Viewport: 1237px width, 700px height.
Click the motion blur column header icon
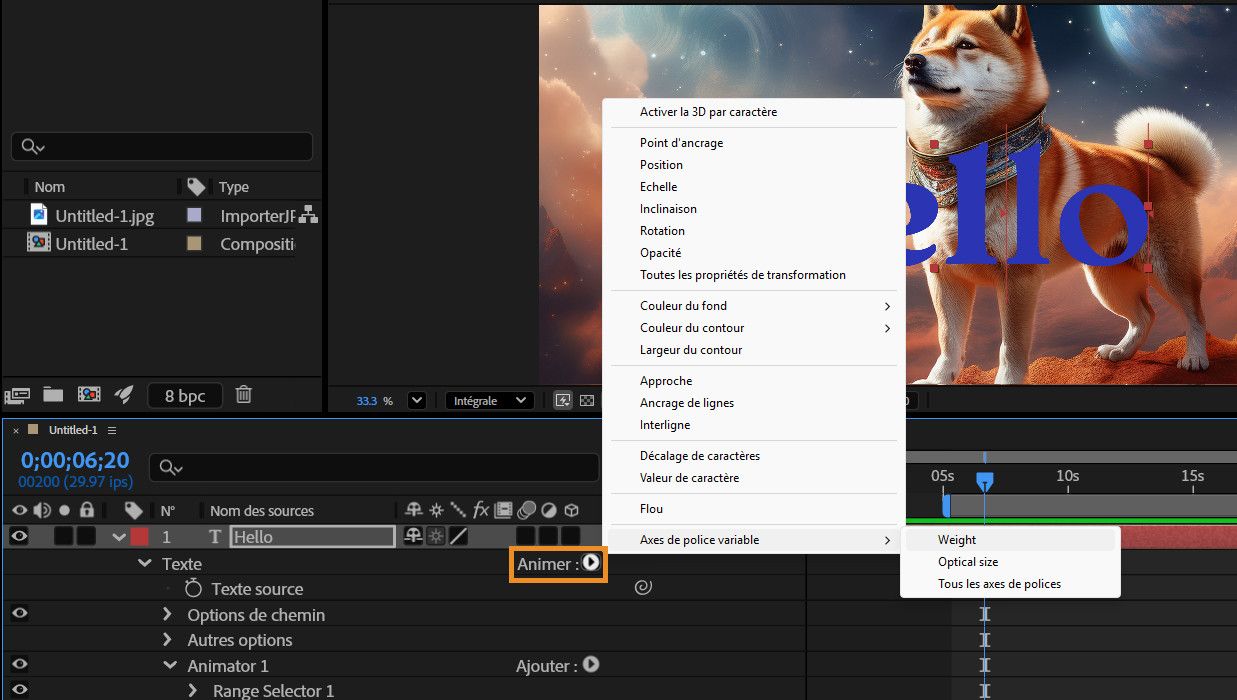click(x=527, y=509)
